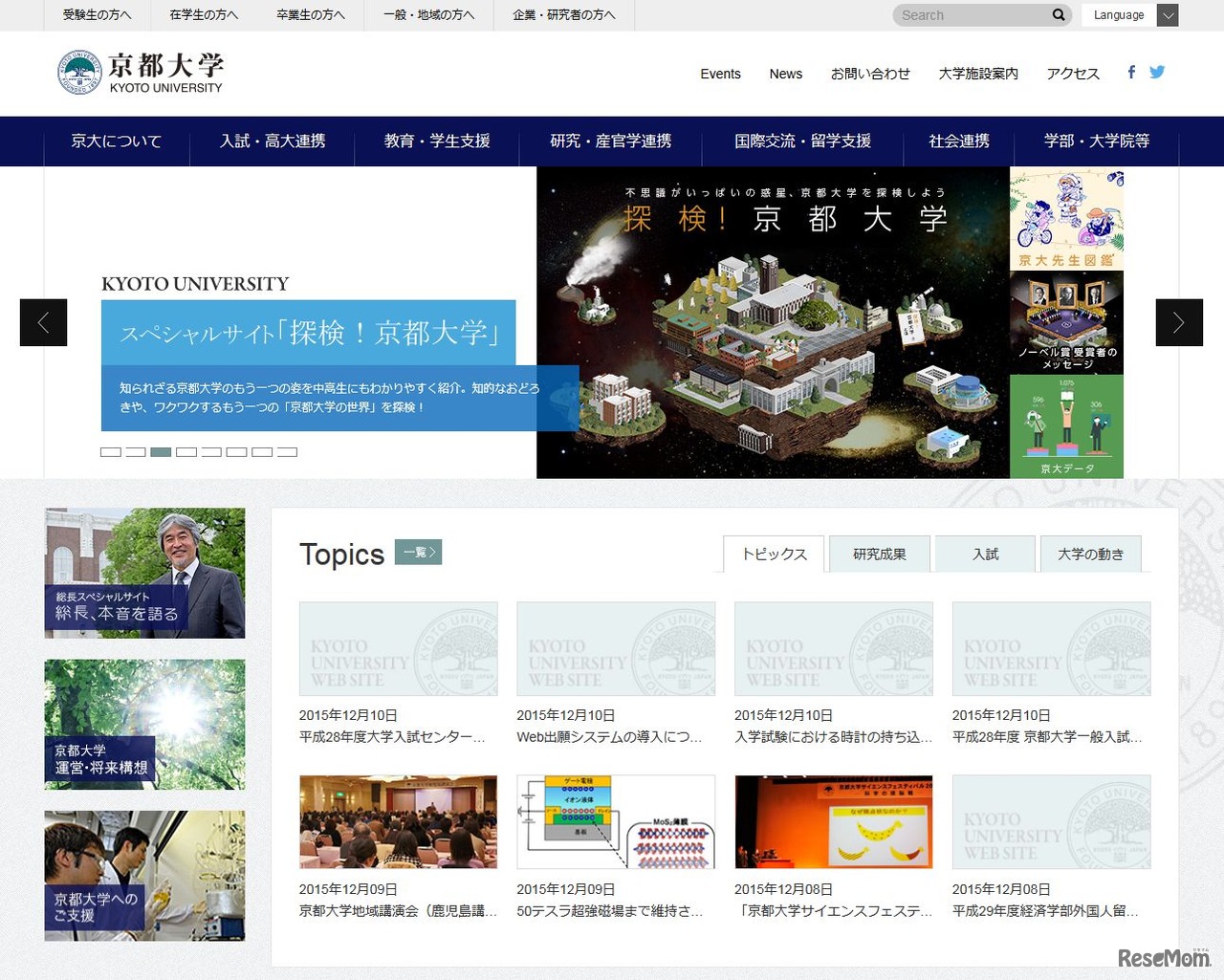Open Kyoto University's Twitter page

[x=1157, y=72]
